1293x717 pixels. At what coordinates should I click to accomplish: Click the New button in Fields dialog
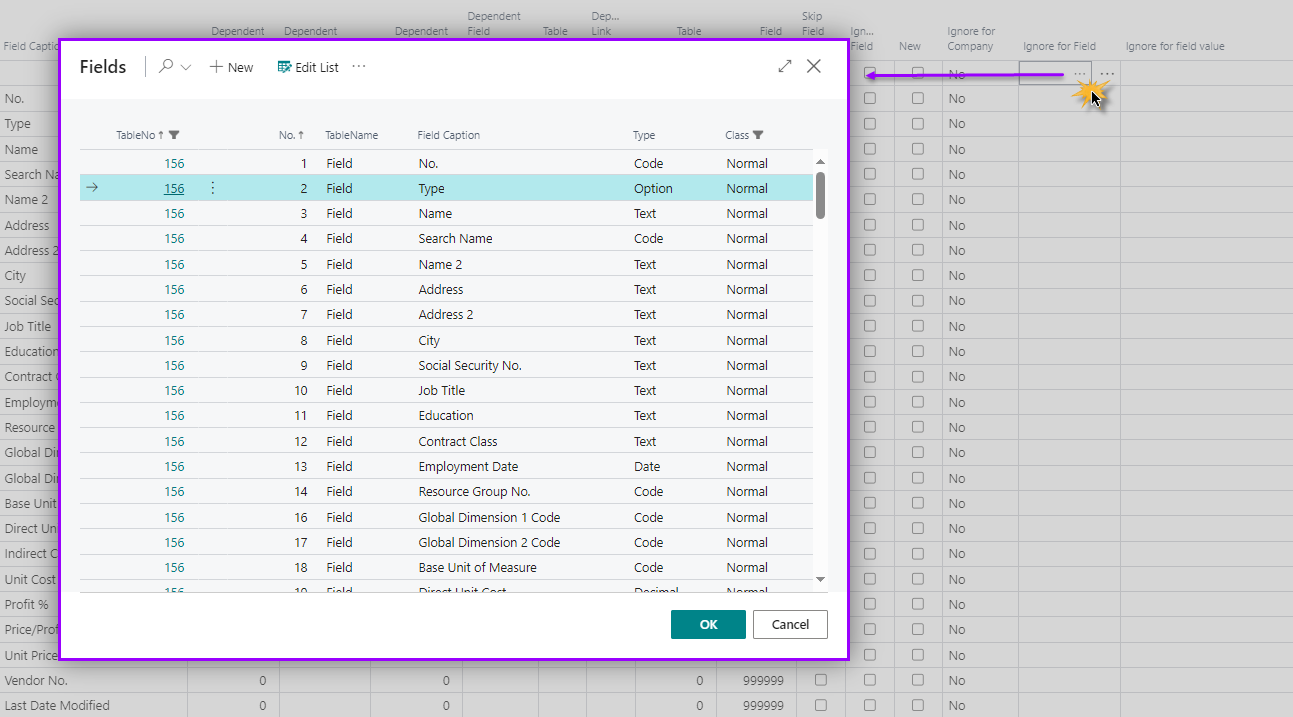pyautogui.click(x=231, y=67)
